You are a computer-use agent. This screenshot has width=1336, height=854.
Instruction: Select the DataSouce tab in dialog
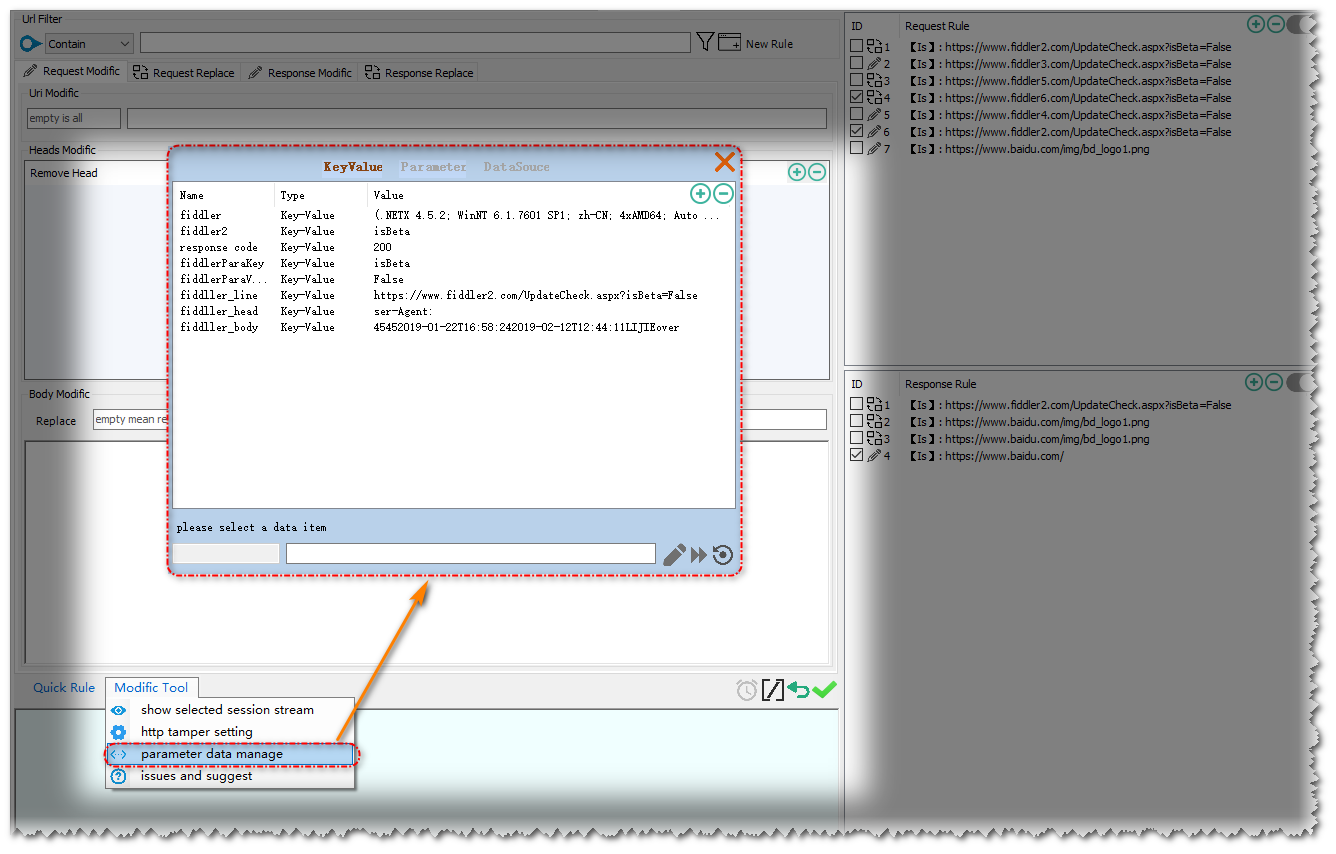[517, 167]
